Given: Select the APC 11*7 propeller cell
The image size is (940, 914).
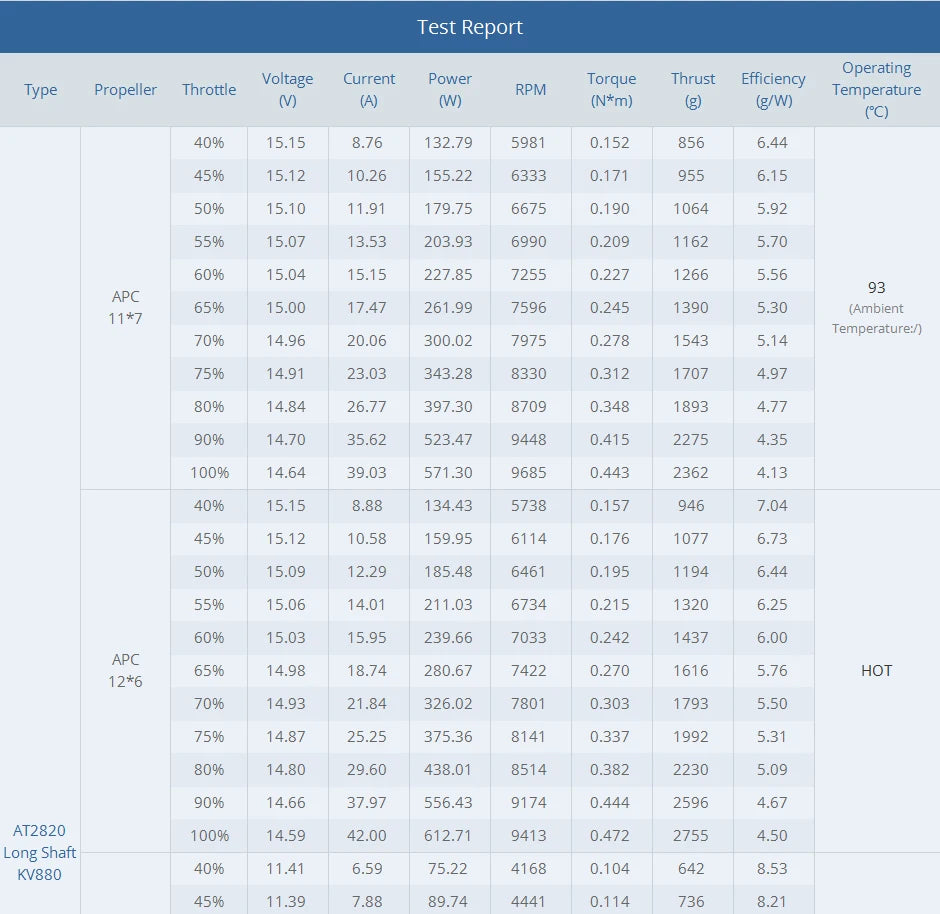Looking at the screenshot, I should pyautogui.click(x=126, y=307).
